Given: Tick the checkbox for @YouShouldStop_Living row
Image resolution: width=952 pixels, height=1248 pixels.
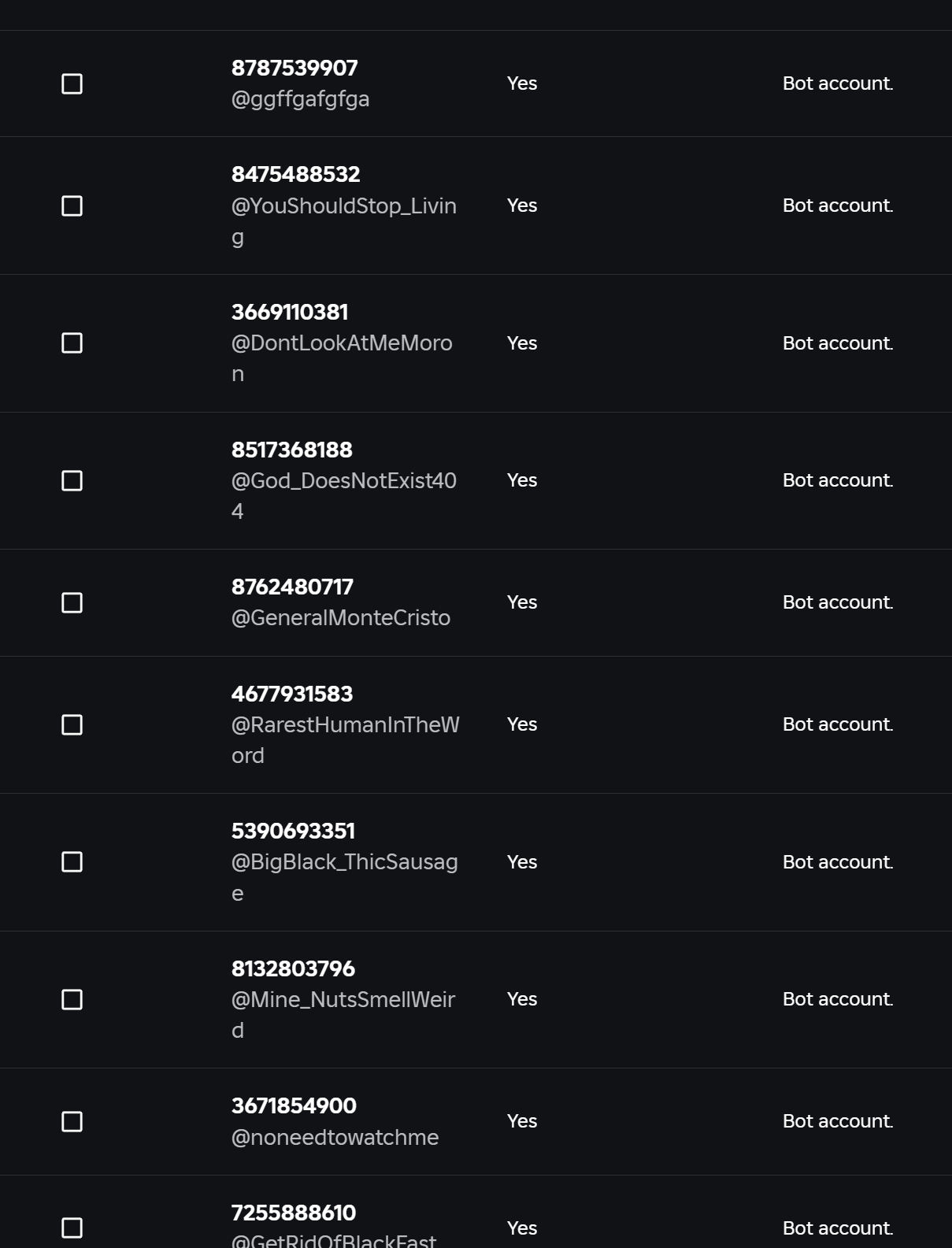Looking at the screenshot, I should 72,206.
